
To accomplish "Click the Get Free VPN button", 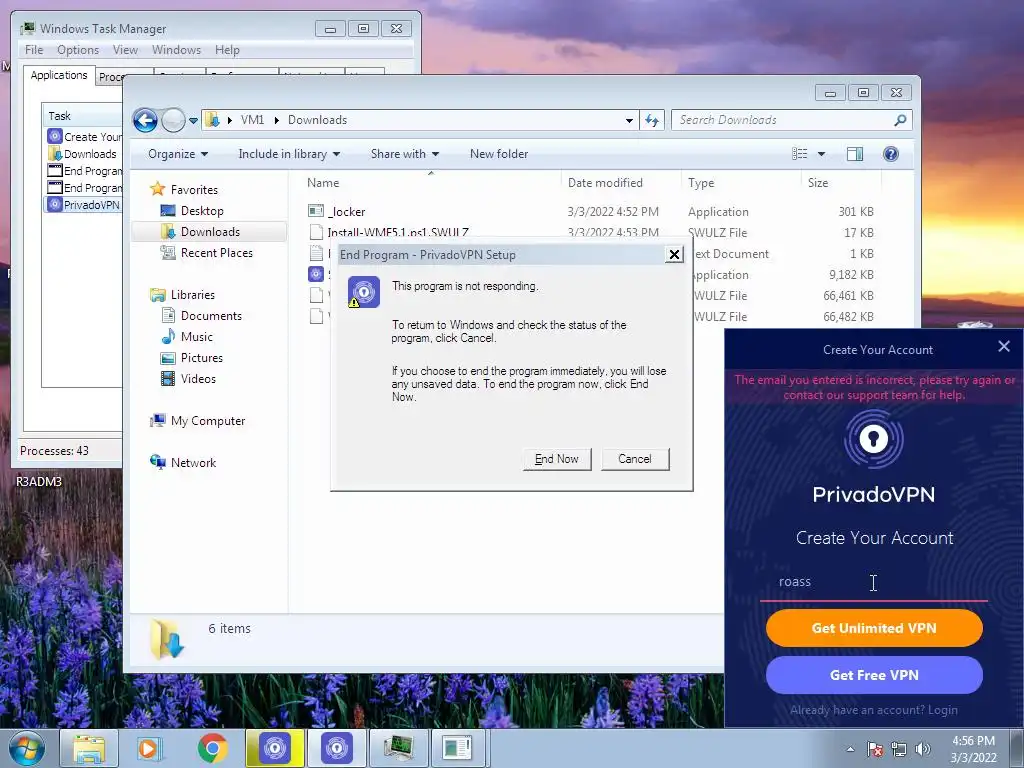I will (x=874, y=675).
